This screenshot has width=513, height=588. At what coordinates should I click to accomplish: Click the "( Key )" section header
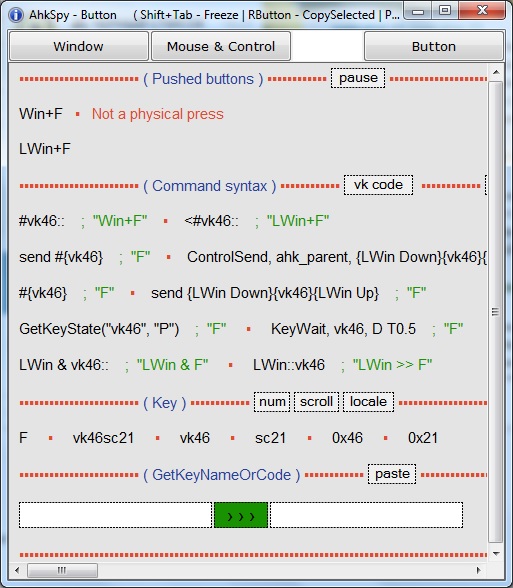164,403
